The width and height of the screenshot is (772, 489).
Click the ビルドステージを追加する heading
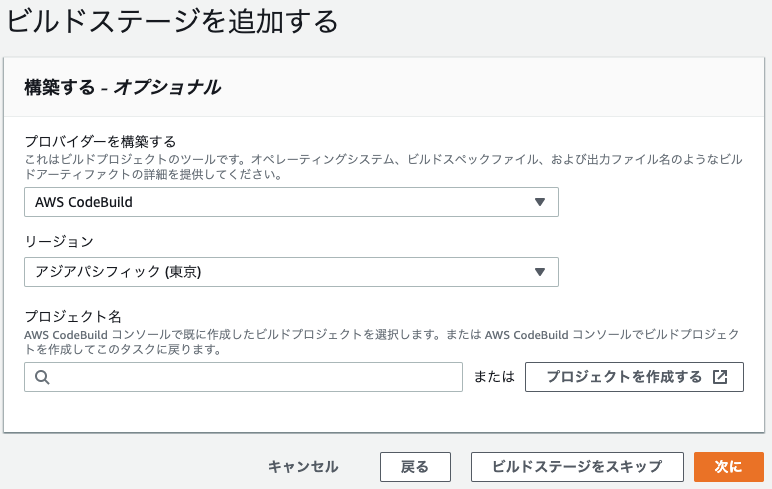(x=172, y=22)
